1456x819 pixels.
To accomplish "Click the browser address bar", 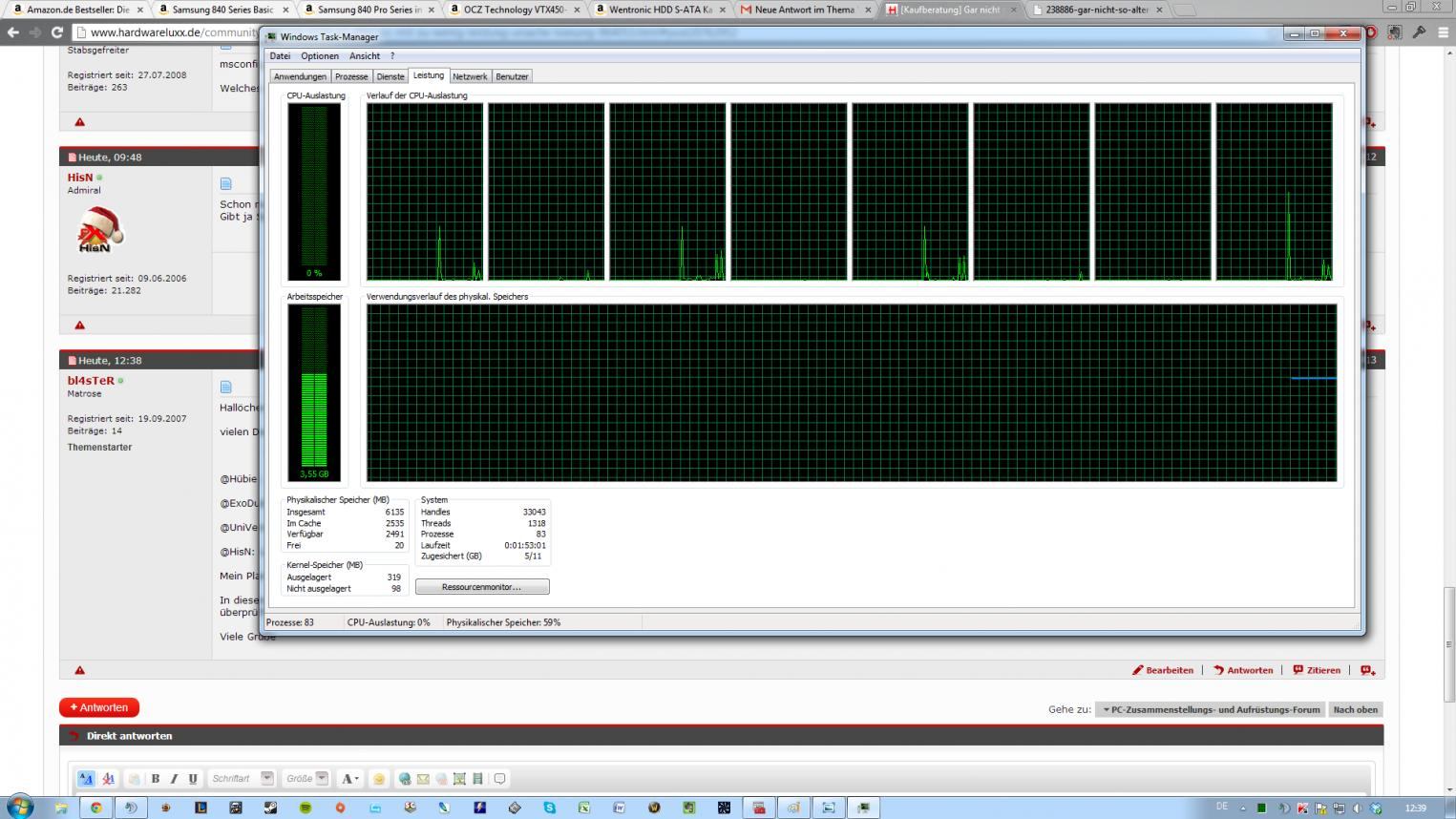I will [x=168, y=31].
